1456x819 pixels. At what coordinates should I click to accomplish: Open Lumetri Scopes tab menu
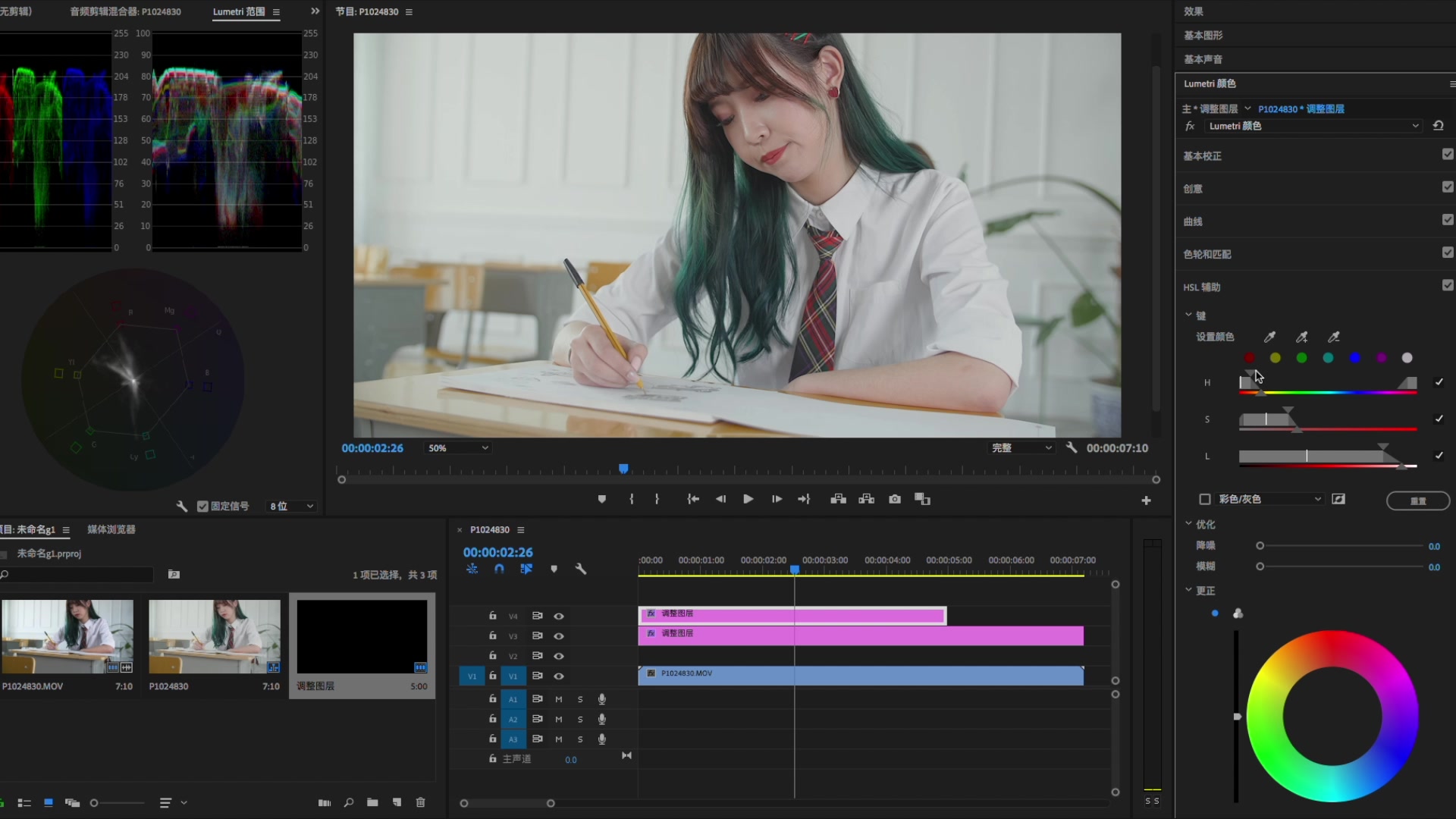pyautogui.click(x=276, y=12)
